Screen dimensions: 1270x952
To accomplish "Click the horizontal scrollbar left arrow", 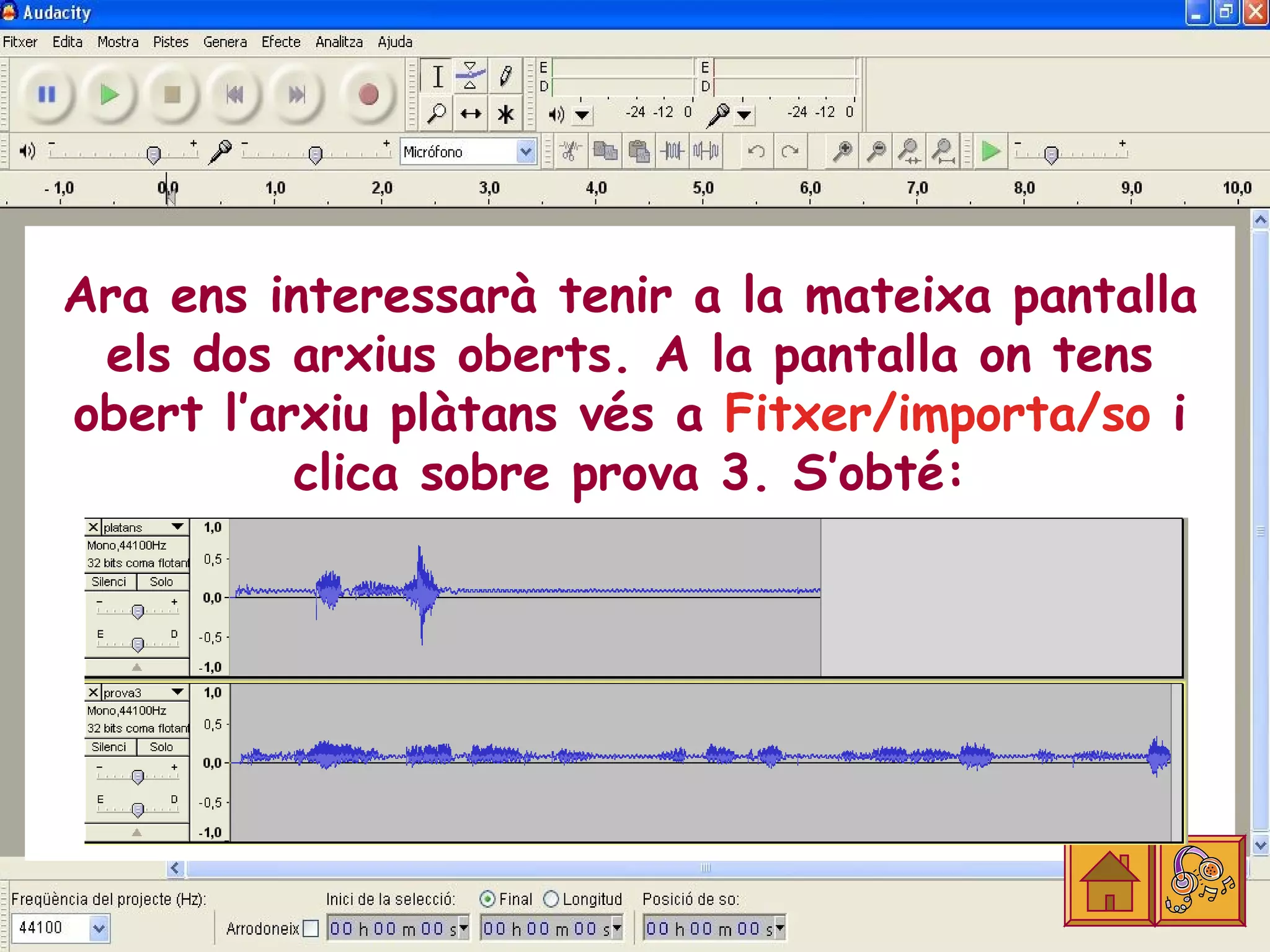I will 175,868.
